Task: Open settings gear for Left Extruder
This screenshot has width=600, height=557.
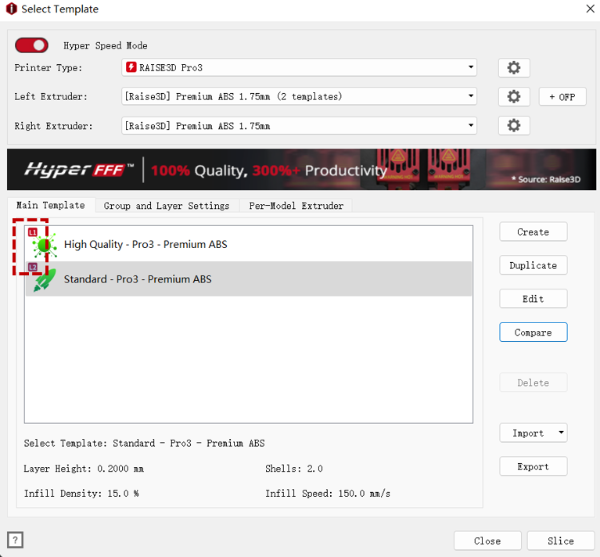Action: [x=513, y=97]
